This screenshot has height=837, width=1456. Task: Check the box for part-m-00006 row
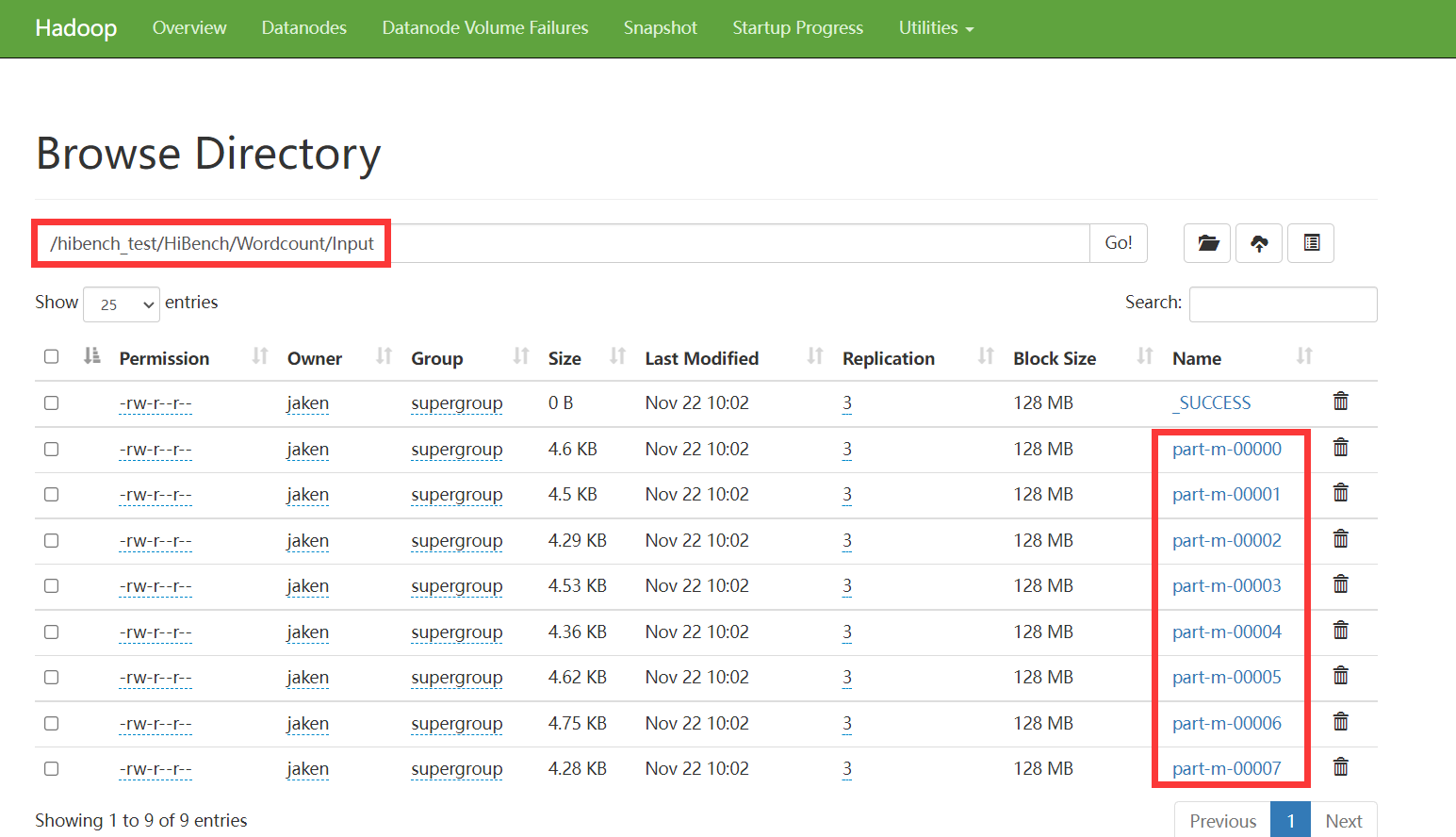tap(51, 723)
